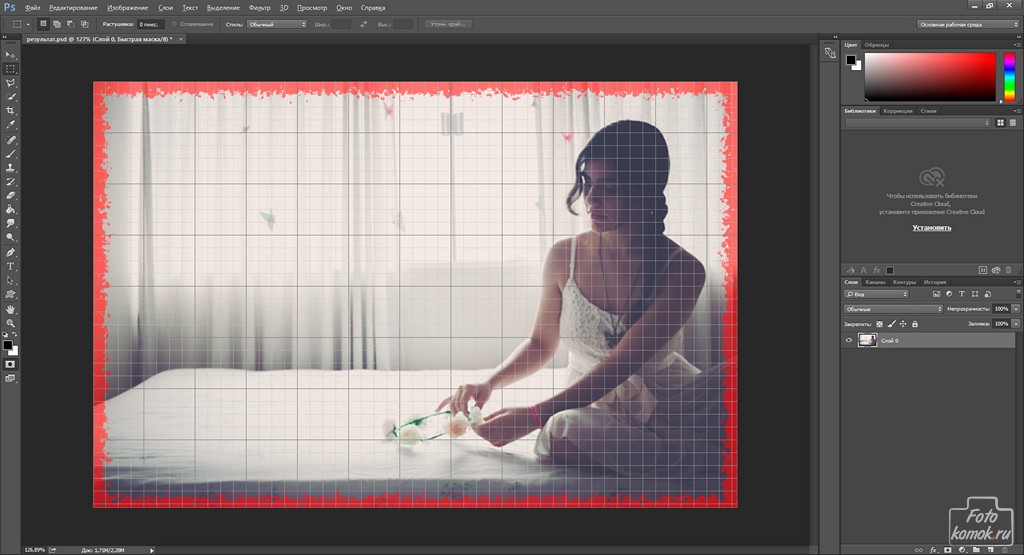The width and height of the screenshot is (1024, 555).
Task: Select the Move tool
Action: 11,55
